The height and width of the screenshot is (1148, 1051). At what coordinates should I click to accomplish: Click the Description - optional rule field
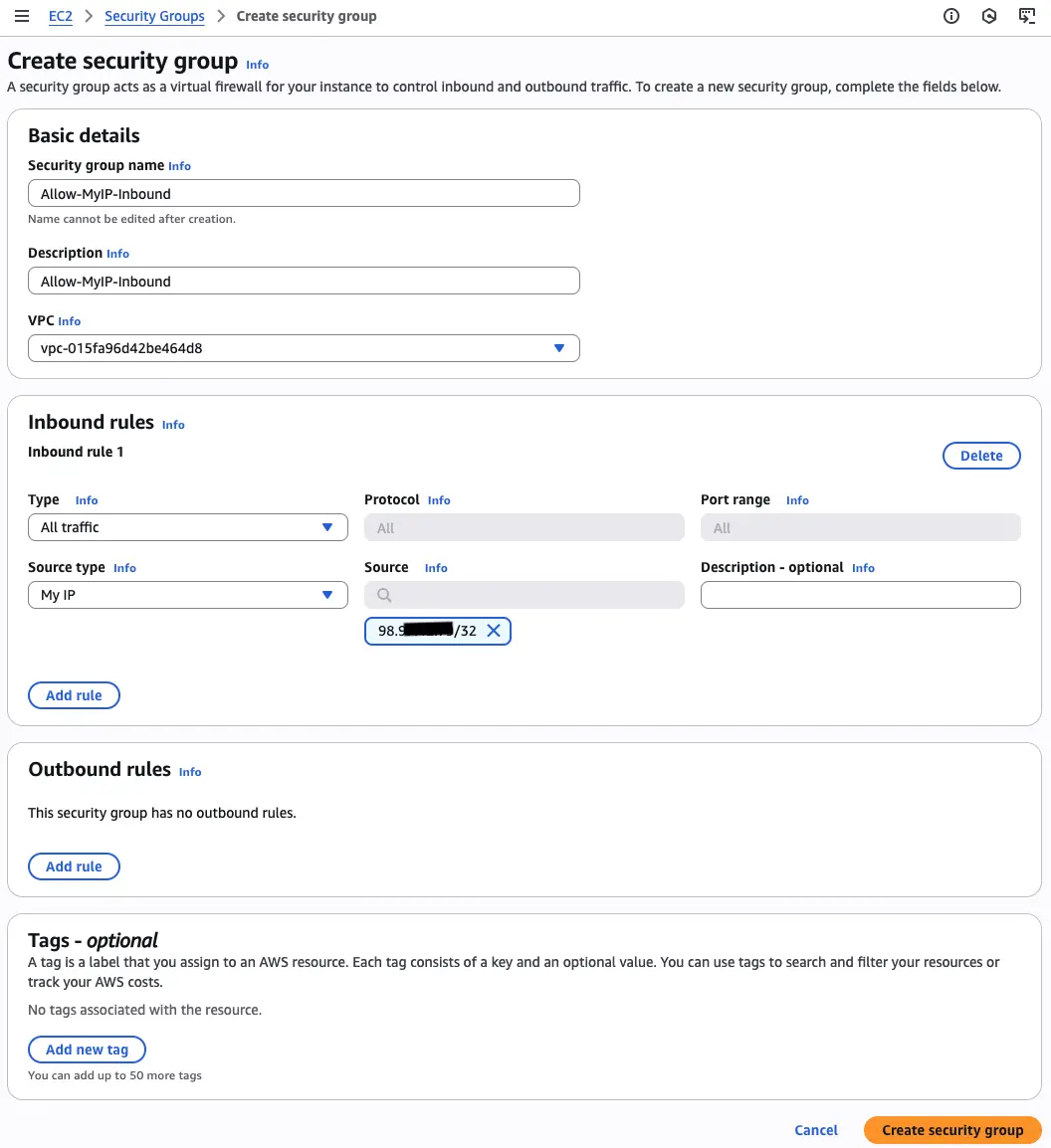click(x=860, y=595)
